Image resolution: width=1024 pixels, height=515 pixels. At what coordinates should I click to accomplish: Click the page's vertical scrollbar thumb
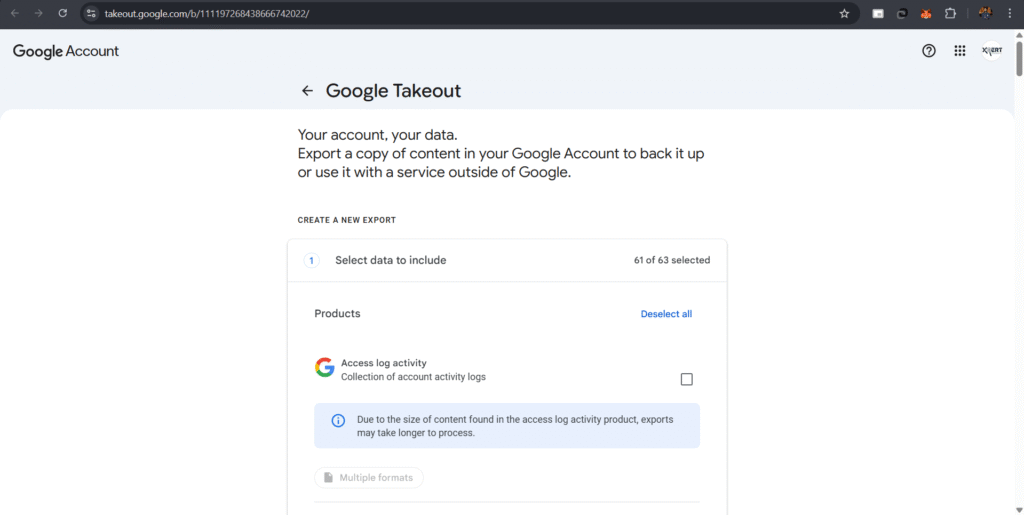coord(1018,60)
